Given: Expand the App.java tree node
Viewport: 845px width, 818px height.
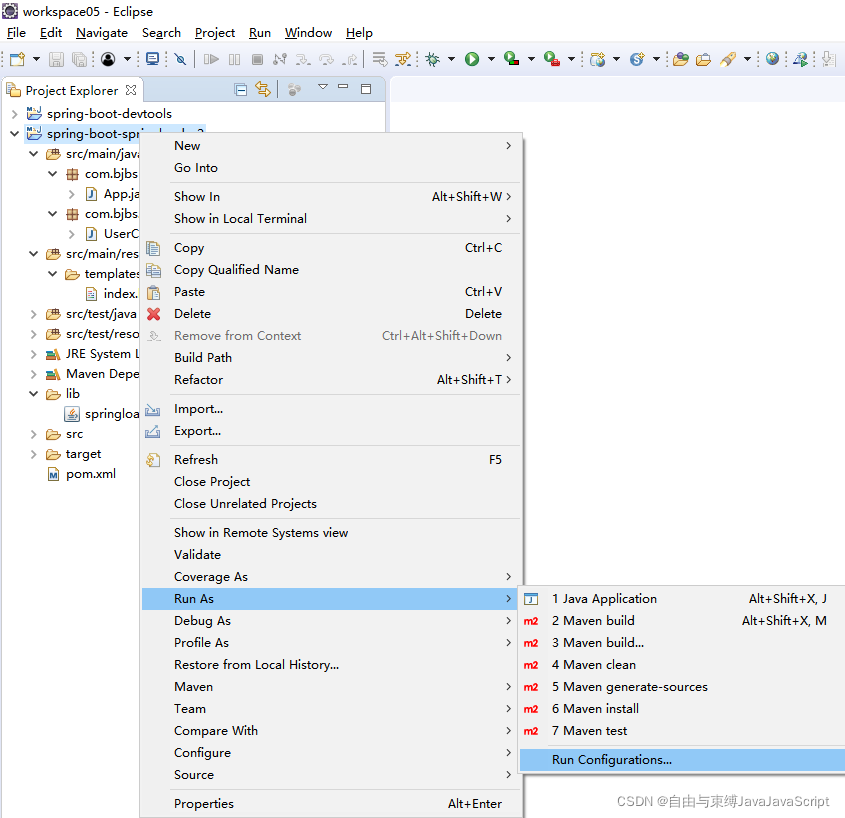Looking at the screenshot, I should [72, 194].
